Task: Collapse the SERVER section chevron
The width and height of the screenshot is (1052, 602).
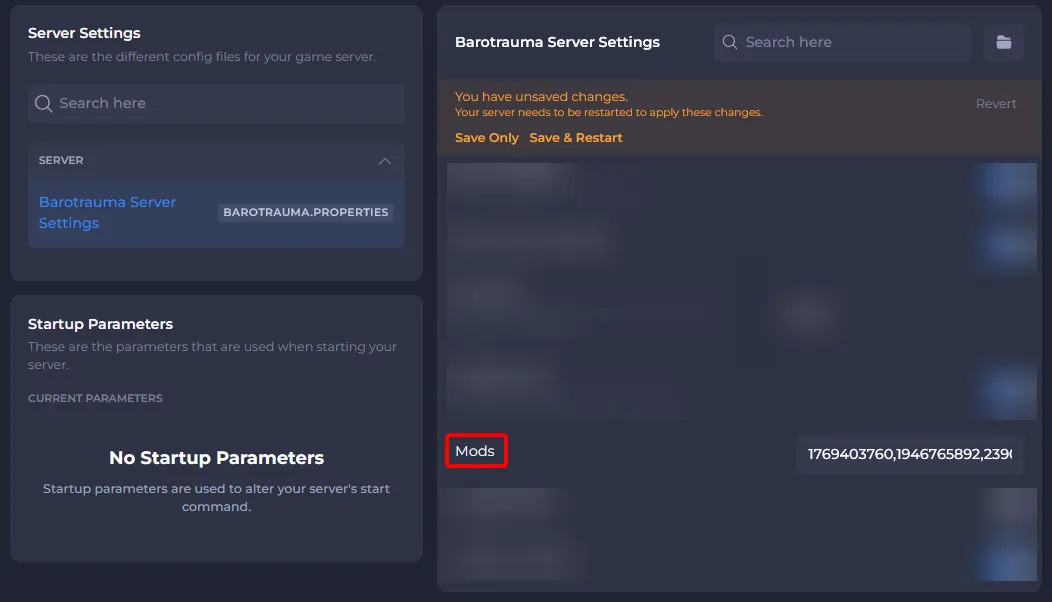Action: pyautogui.click(x=384, y=161)
